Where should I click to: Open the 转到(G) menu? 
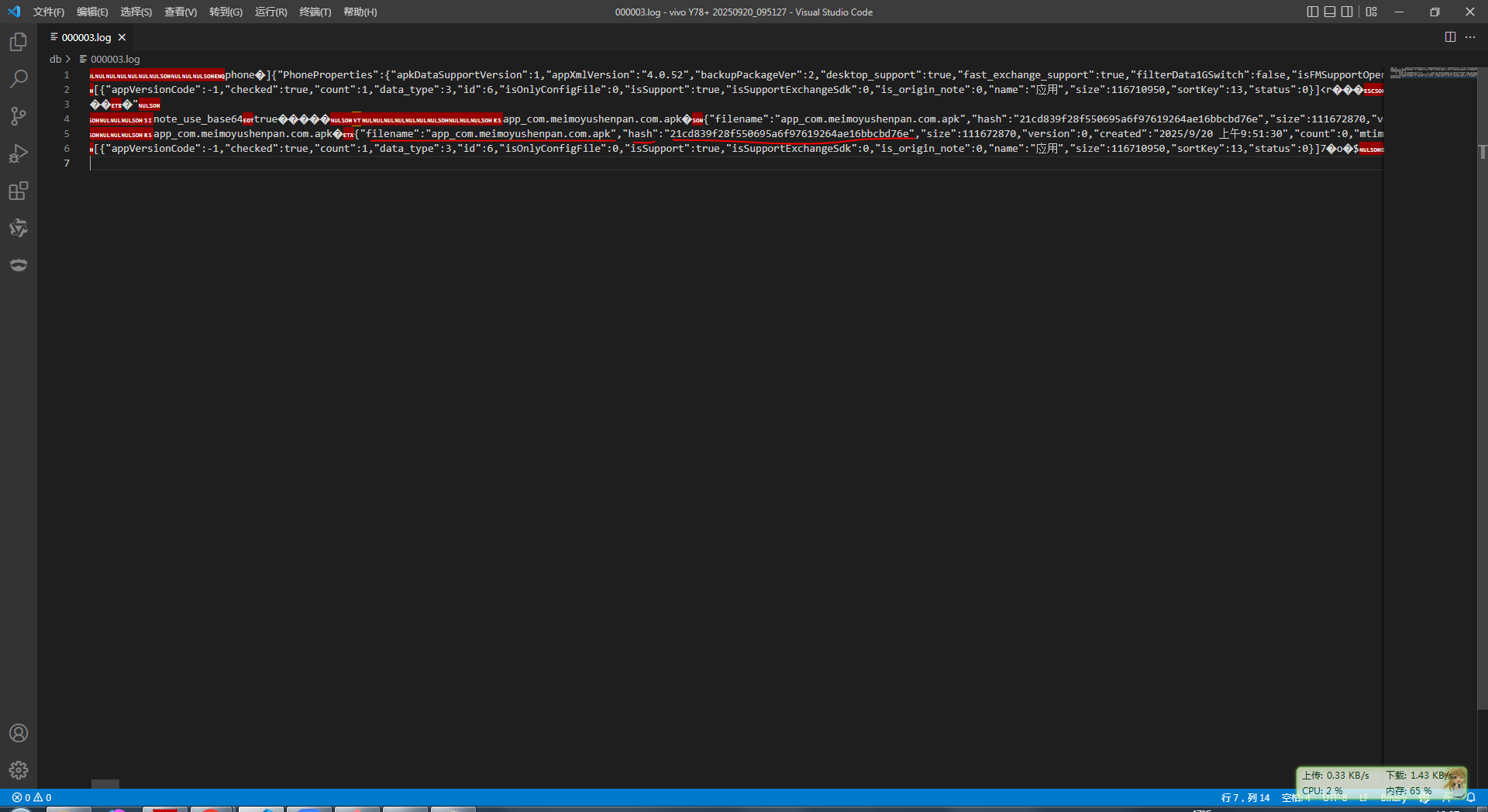coord(226,12)
